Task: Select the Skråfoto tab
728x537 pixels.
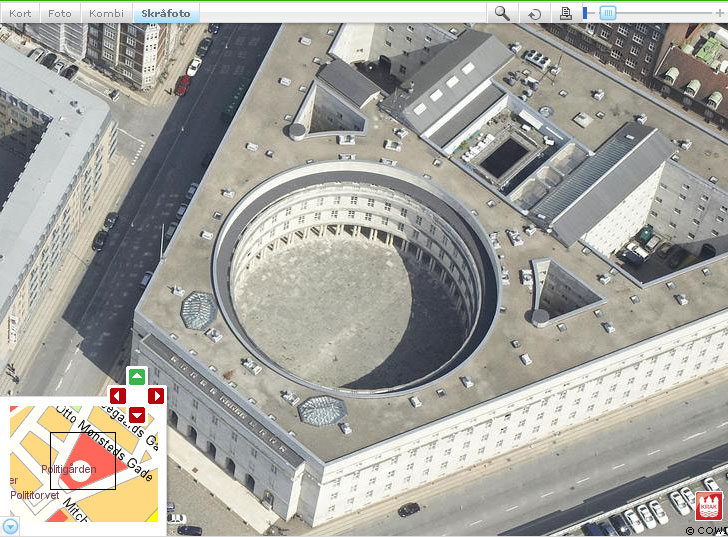Action: [x=166, y=13]
